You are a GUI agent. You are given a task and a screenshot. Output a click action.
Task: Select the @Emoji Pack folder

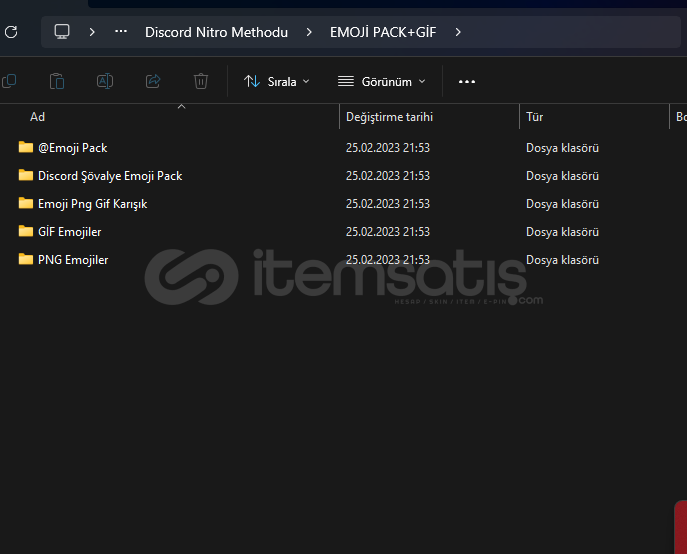[72, 148]
